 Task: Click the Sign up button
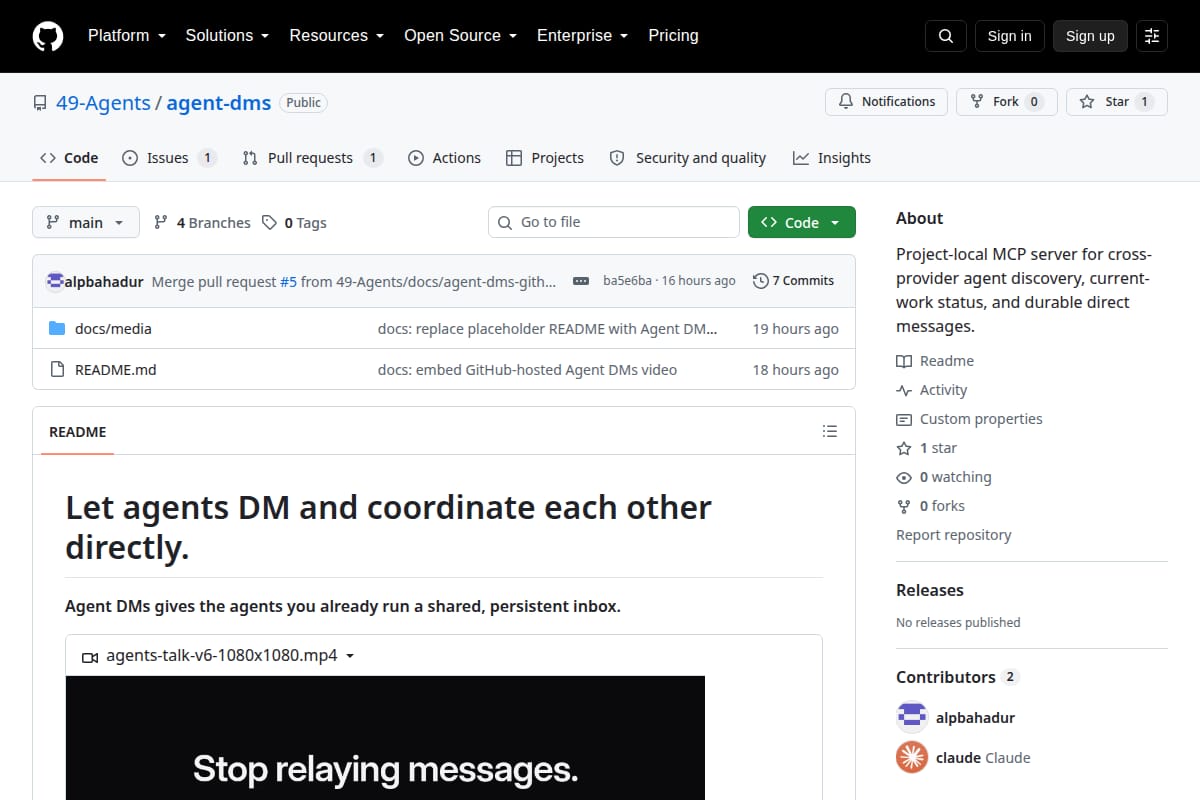1090,36
